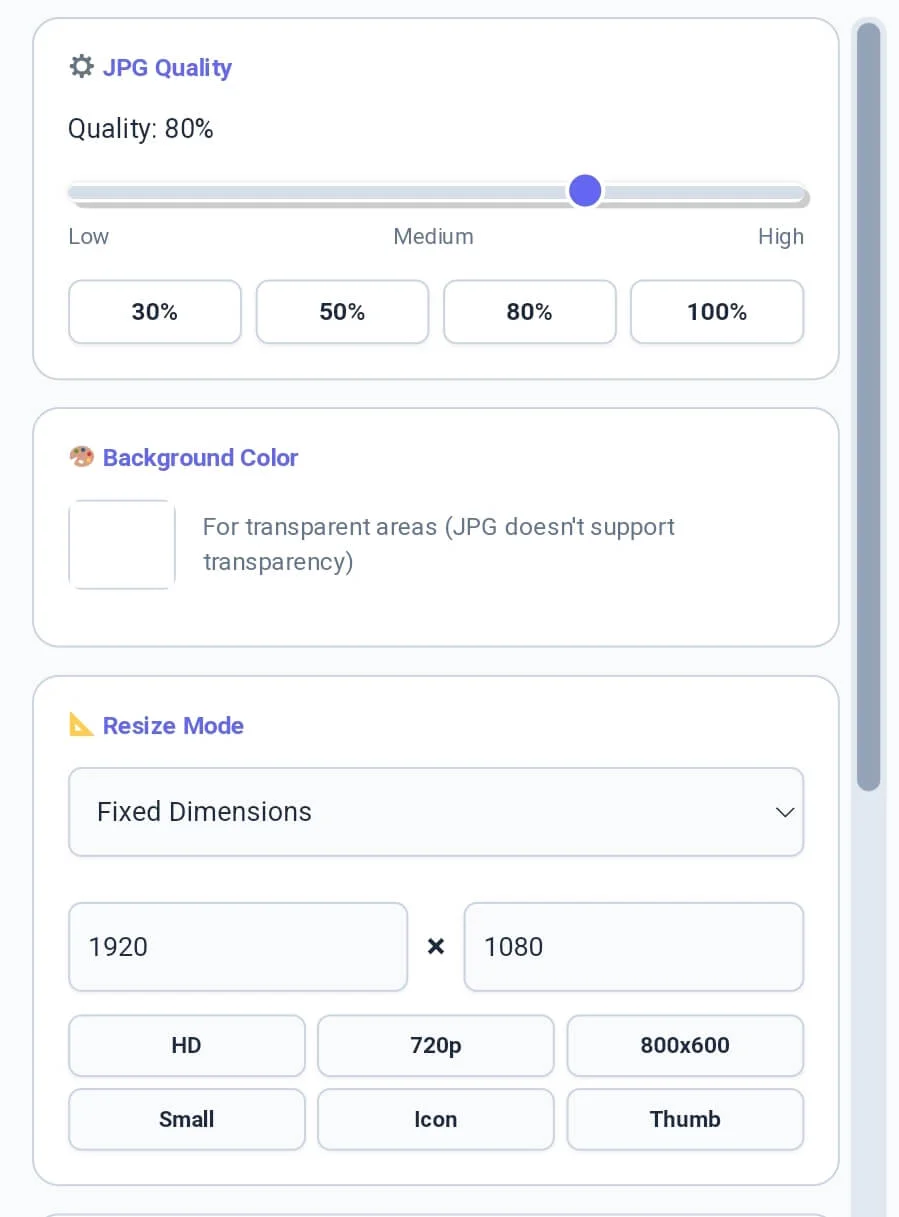Apply the 720p size preset

pos(435,1046)
